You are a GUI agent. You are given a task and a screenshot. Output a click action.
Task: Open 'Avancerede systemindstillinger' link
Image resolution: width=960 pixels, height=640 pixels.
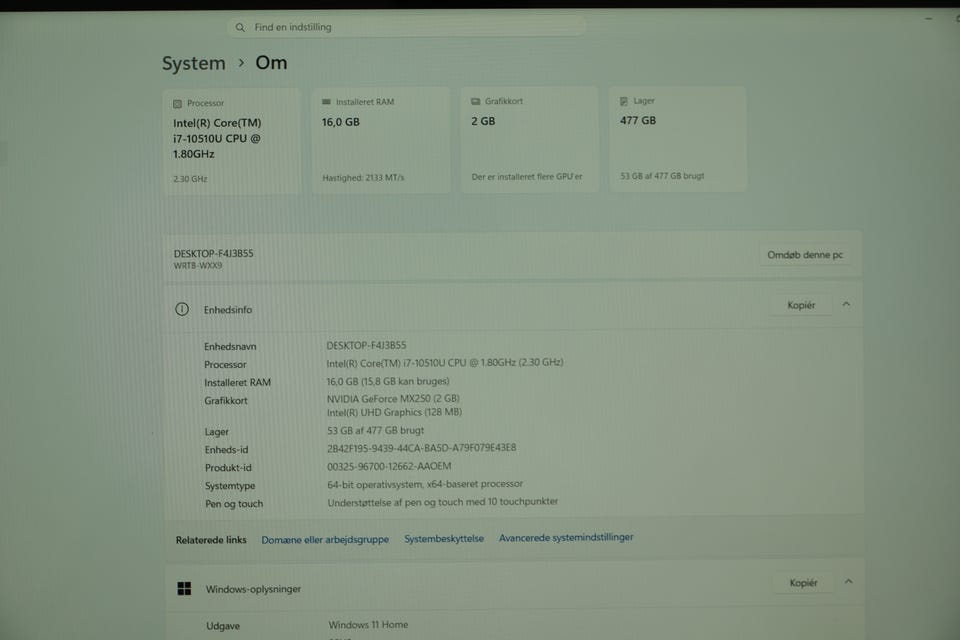coord(566,537)
